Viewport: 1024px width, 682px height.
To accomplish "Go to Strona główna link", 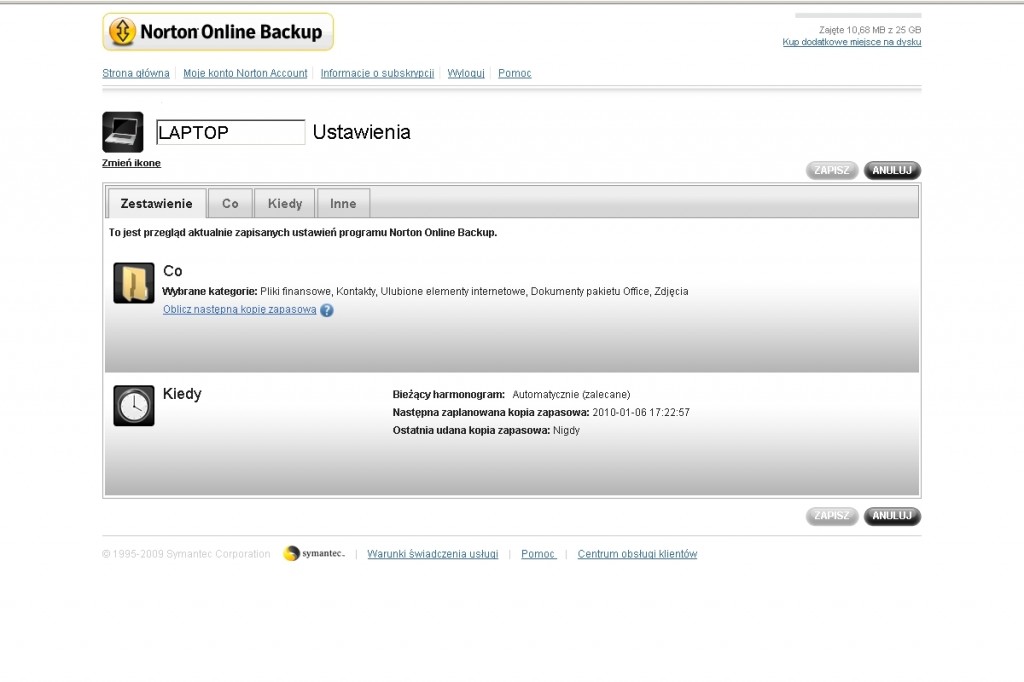I will click(136, 73).
